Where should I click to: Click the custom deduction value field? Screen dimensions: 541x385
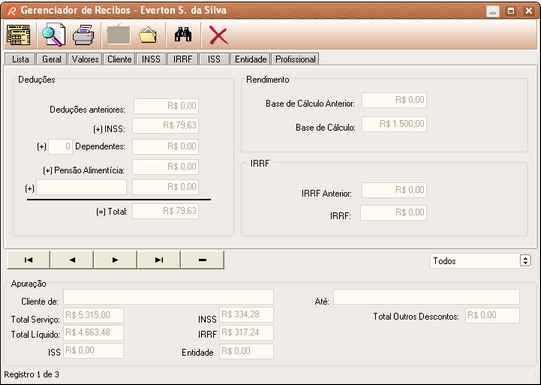pos(165,187)
